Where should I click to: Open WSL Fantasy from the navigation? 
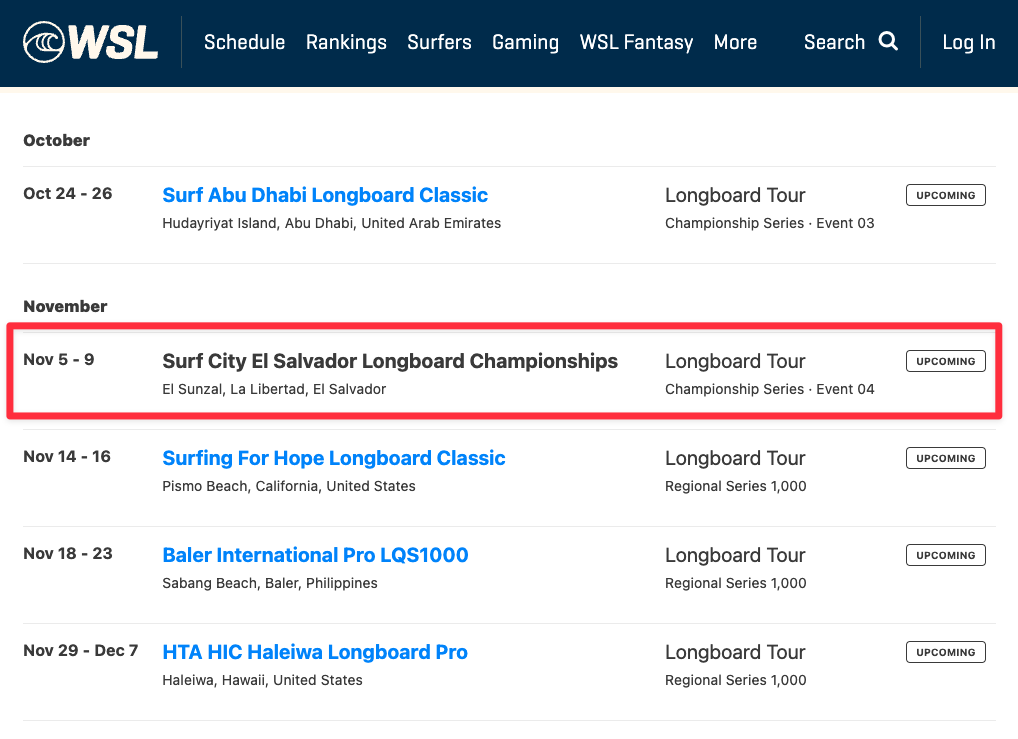click(636, 42)
